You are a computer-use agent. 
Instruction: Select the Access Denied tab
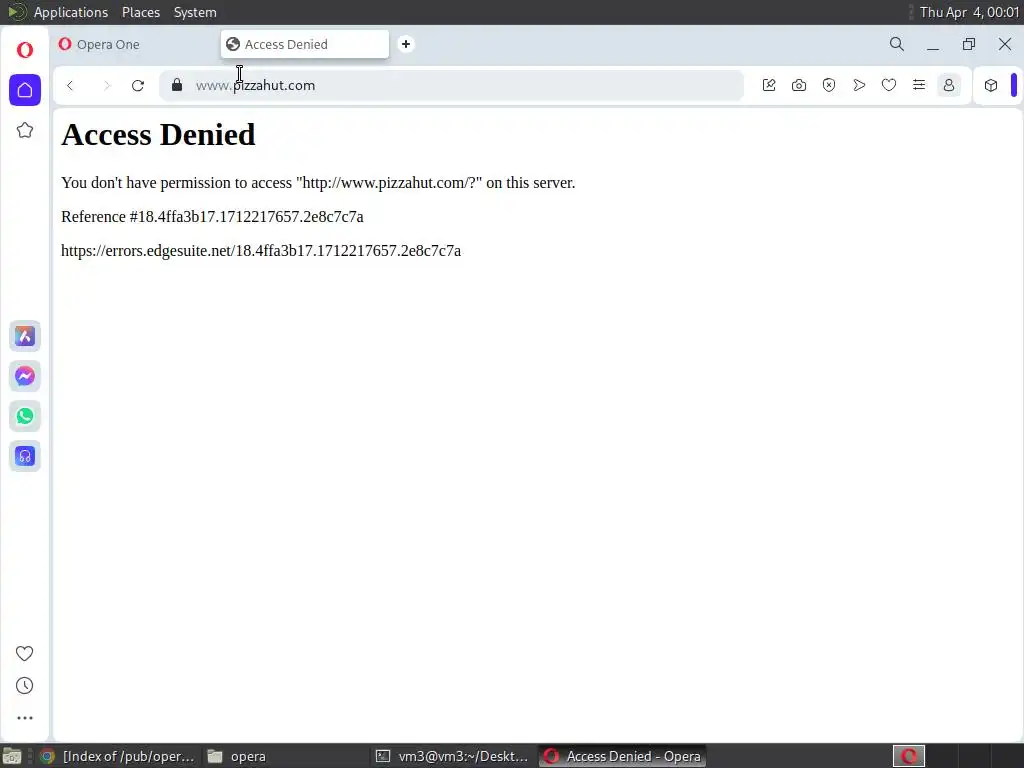pyautogui.click(x=304, y=44)
